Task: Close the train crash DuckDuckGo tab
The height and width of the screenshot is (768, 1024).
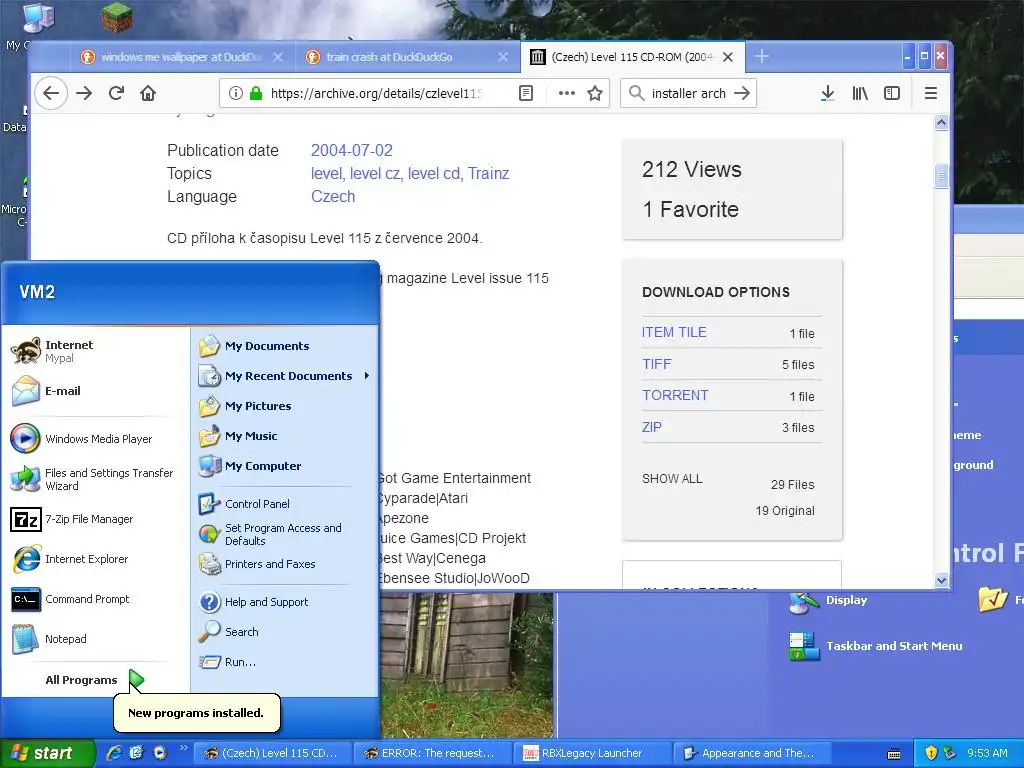Action: (503, 57)
